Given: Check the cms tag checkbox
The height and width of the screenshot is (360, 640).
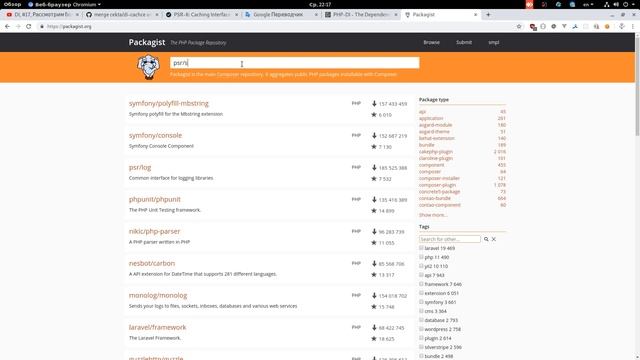Looking at the screenshot, I should [x=421, y=311].
